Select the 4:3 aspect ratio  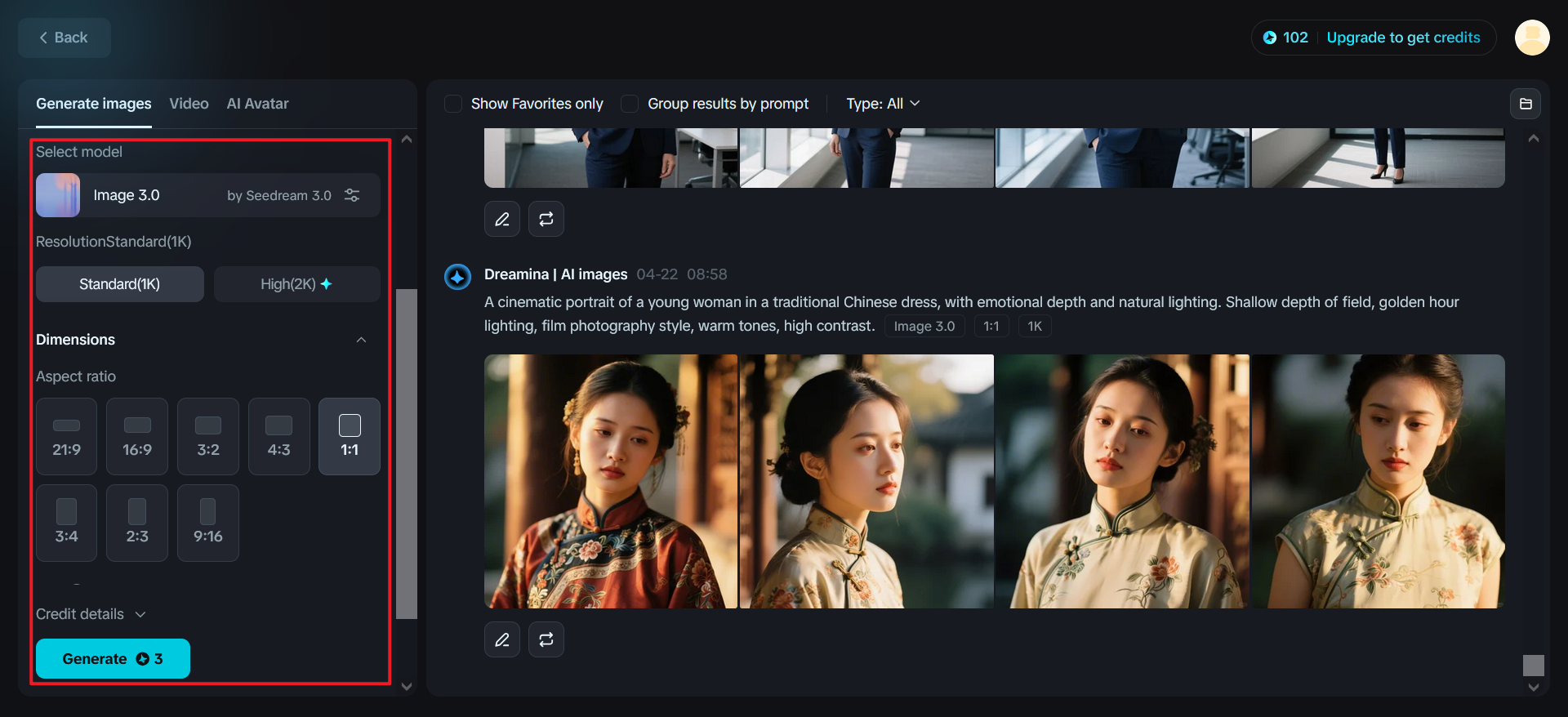click(279, 436)
